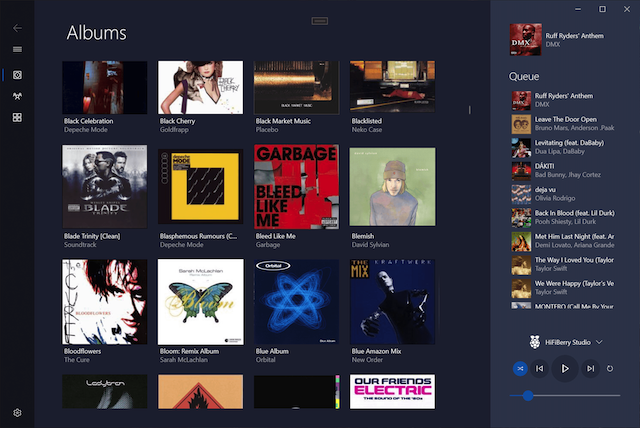Open the Blue Album cover by Orbital

pos(296,301)
